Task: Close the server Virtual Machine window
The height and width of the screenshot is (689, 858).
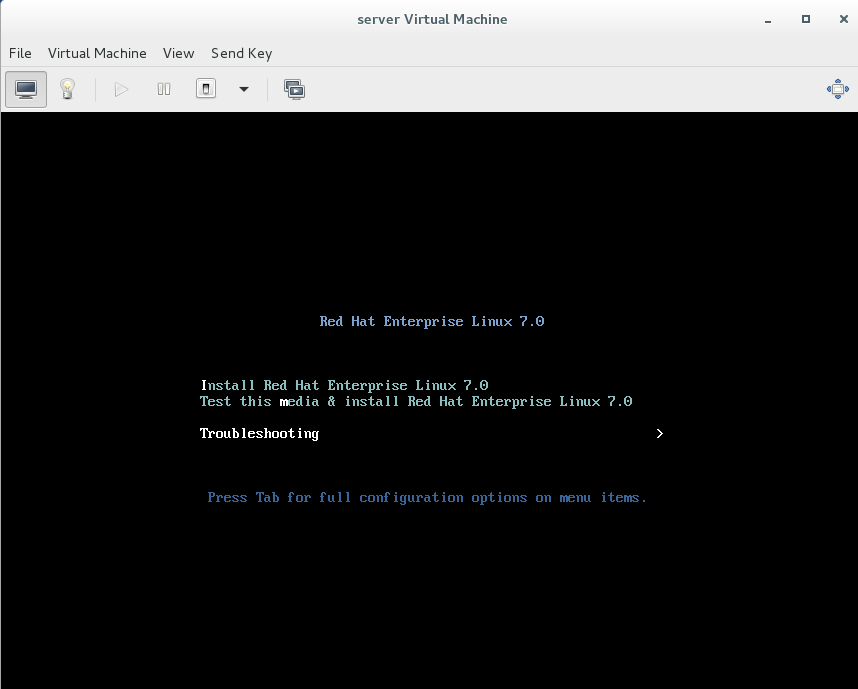Action: (843, 19)
